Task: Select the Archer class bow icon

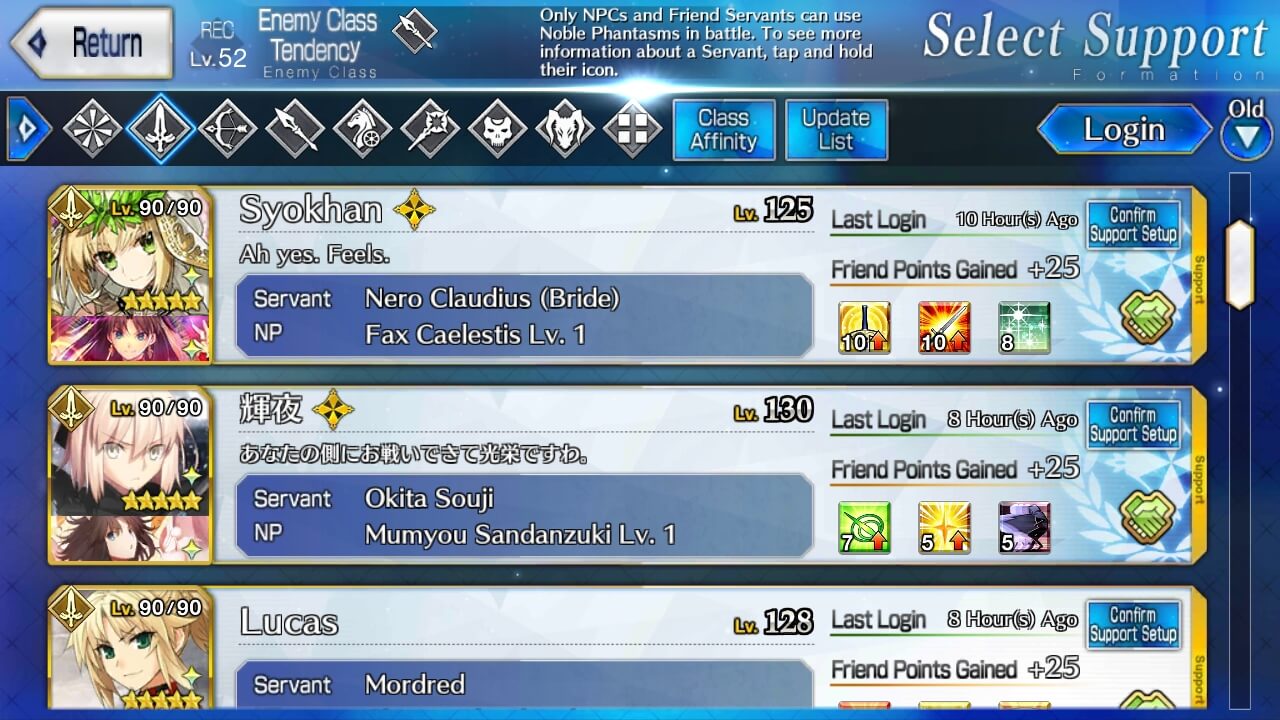Action: (227, 129)
